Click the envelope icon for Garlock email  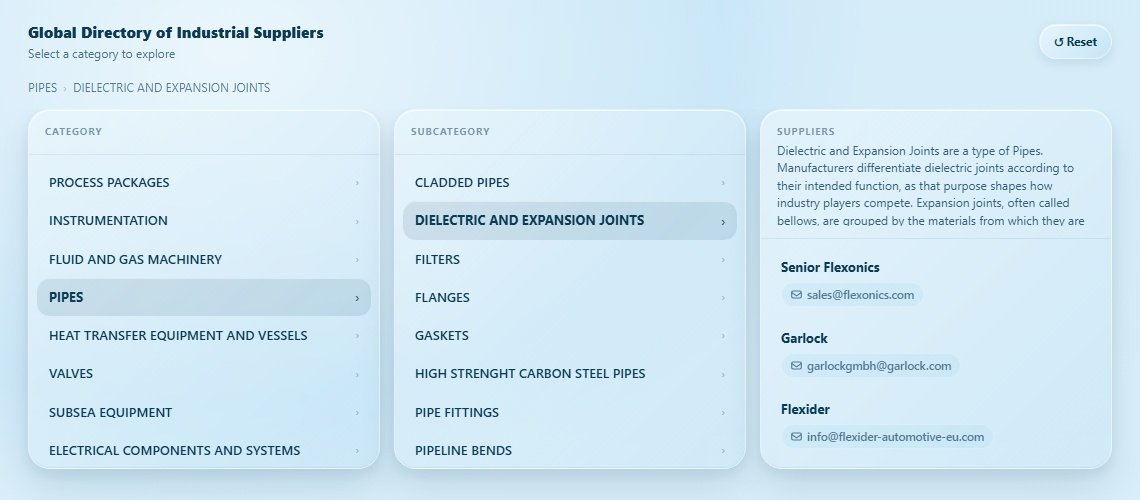[796, 366]
